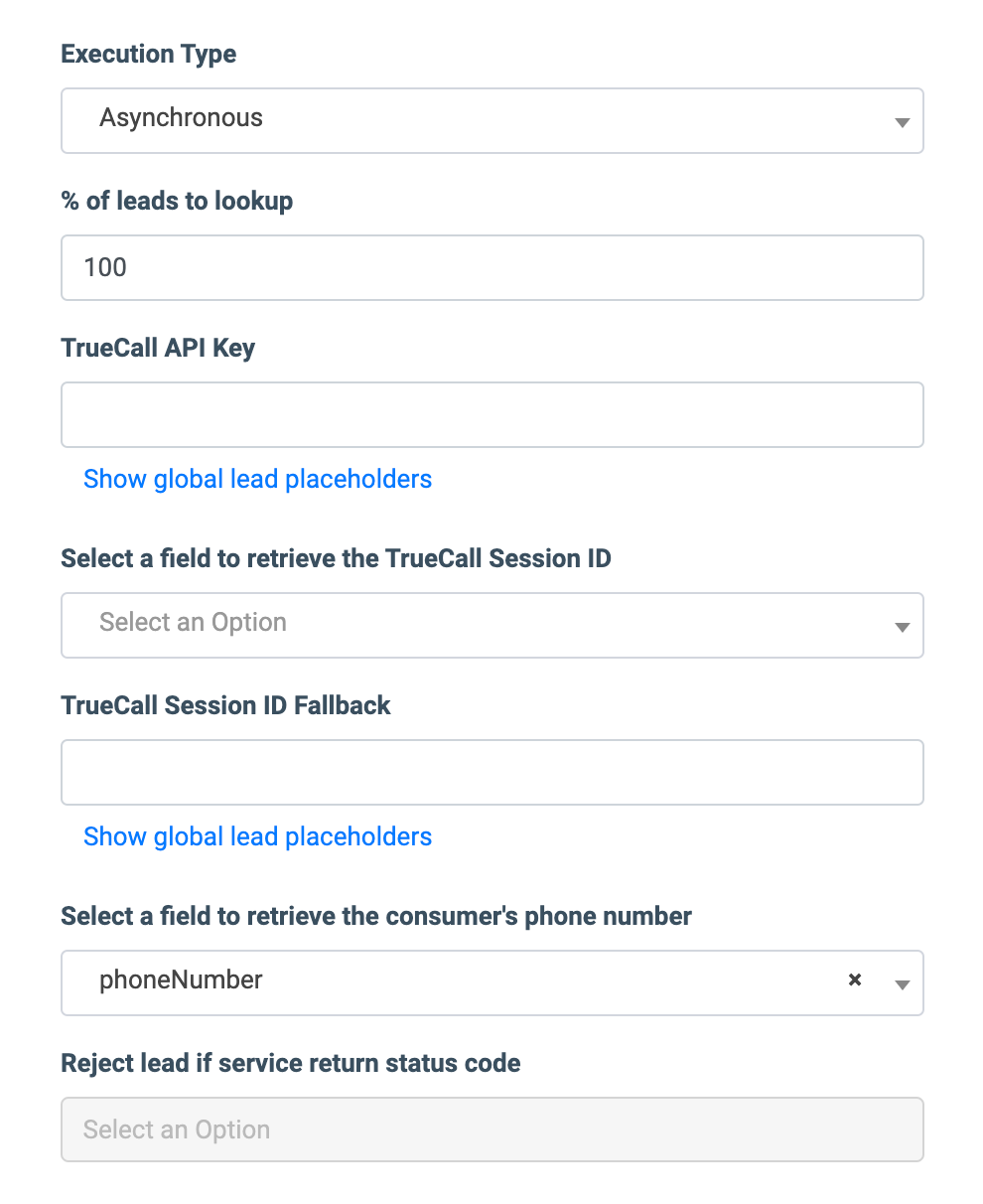The height and width of the screenshot is (1204, 983).
Task: Click the "Reject lead if service return status code" label
Action: (x=291, y=1063)
